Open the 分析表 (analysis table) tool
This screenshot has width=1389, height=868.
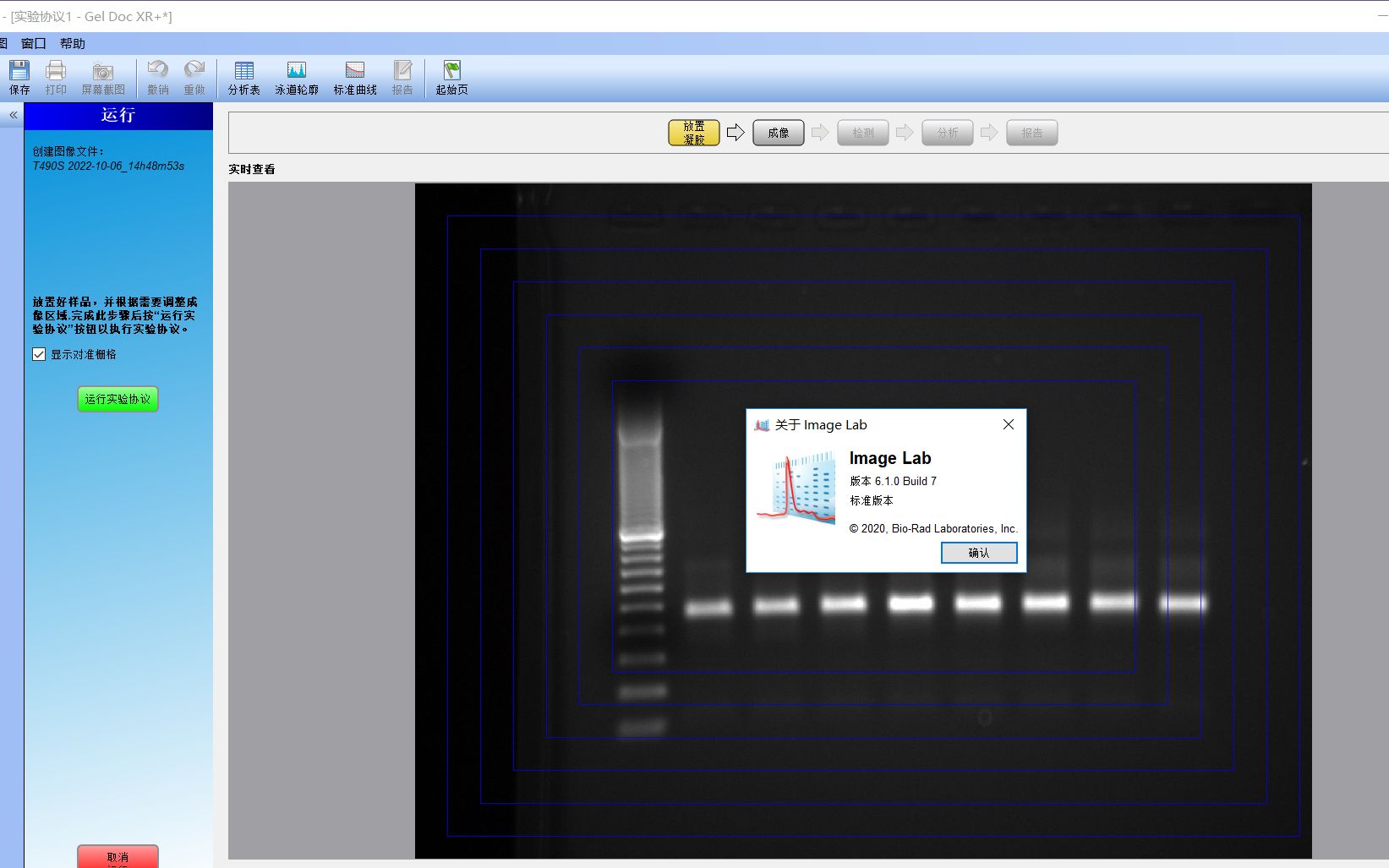243,78
